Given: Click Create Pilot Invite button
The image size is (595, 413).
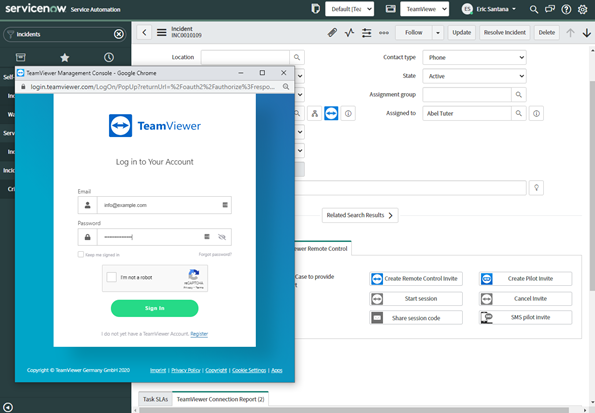Looking at the screenshot, I should tap(526, 279).
